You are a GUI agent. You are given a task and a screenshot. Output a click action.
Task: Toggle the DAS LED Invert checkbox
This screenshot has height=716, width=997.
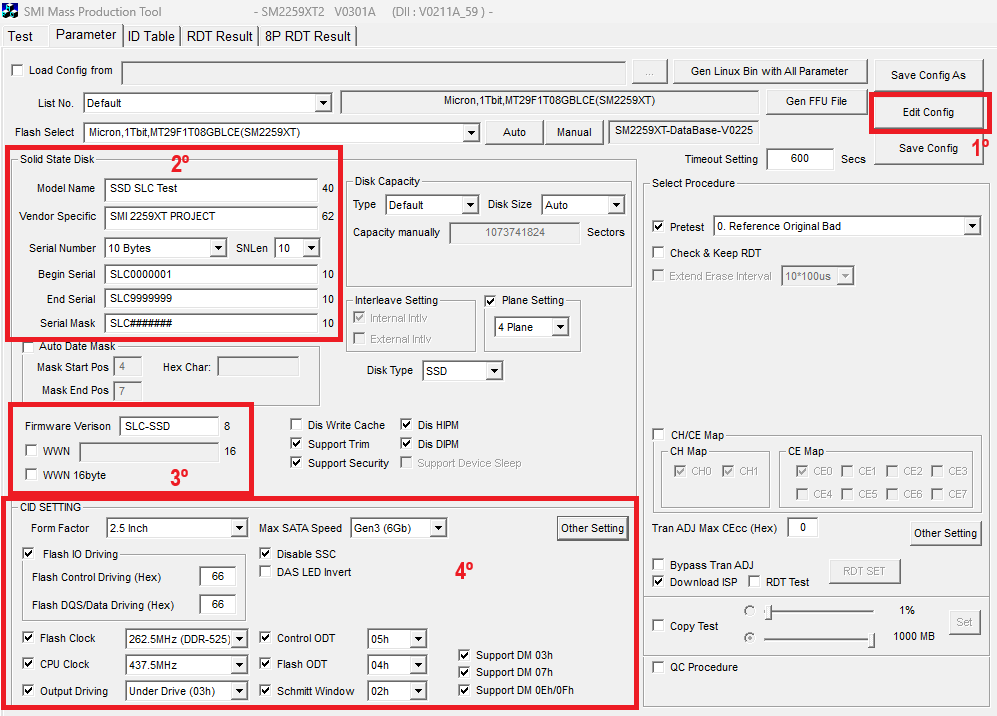click(x=265, y=572)
